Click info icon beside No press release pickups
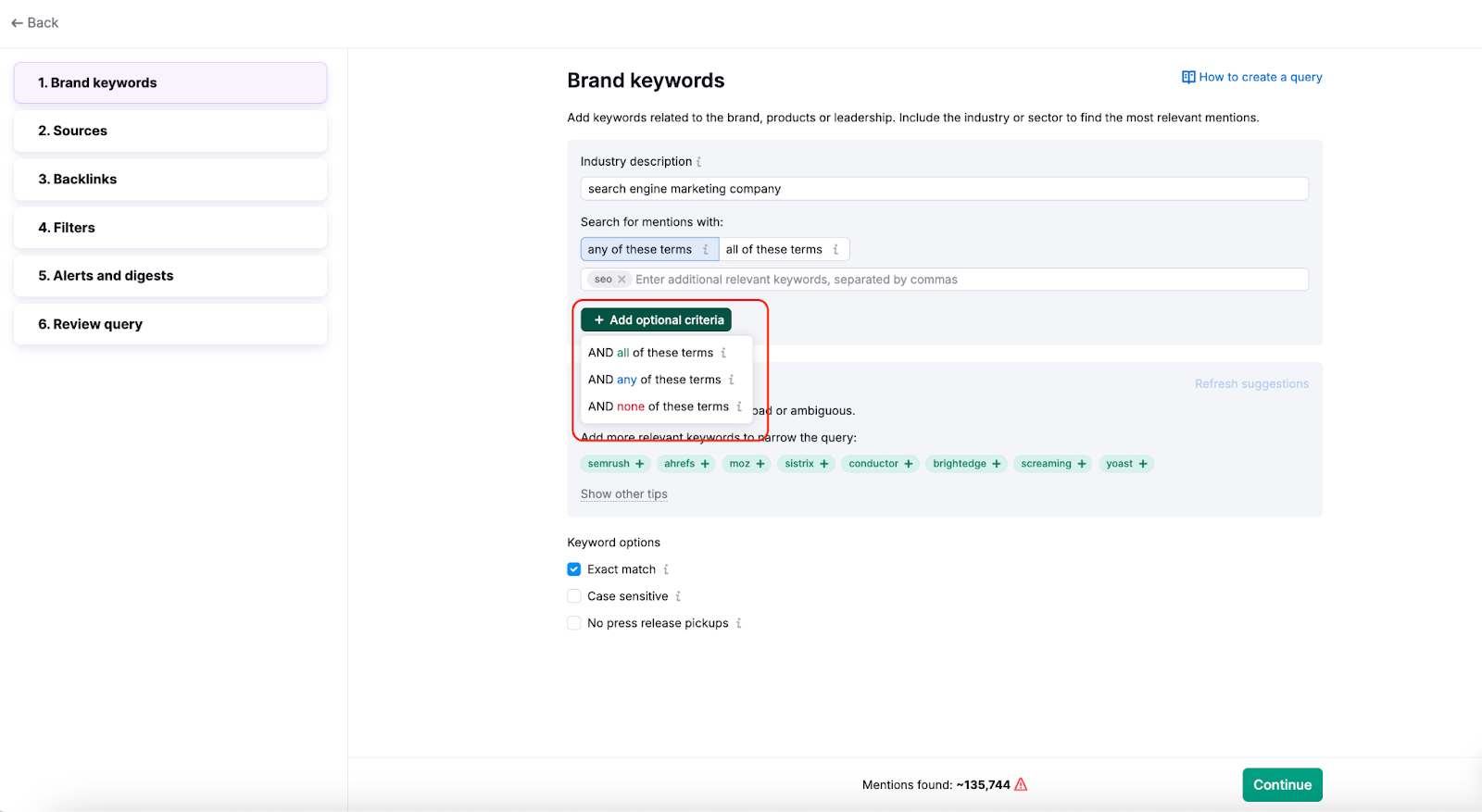Screen dimensions: 1482x812 (738, 623)
